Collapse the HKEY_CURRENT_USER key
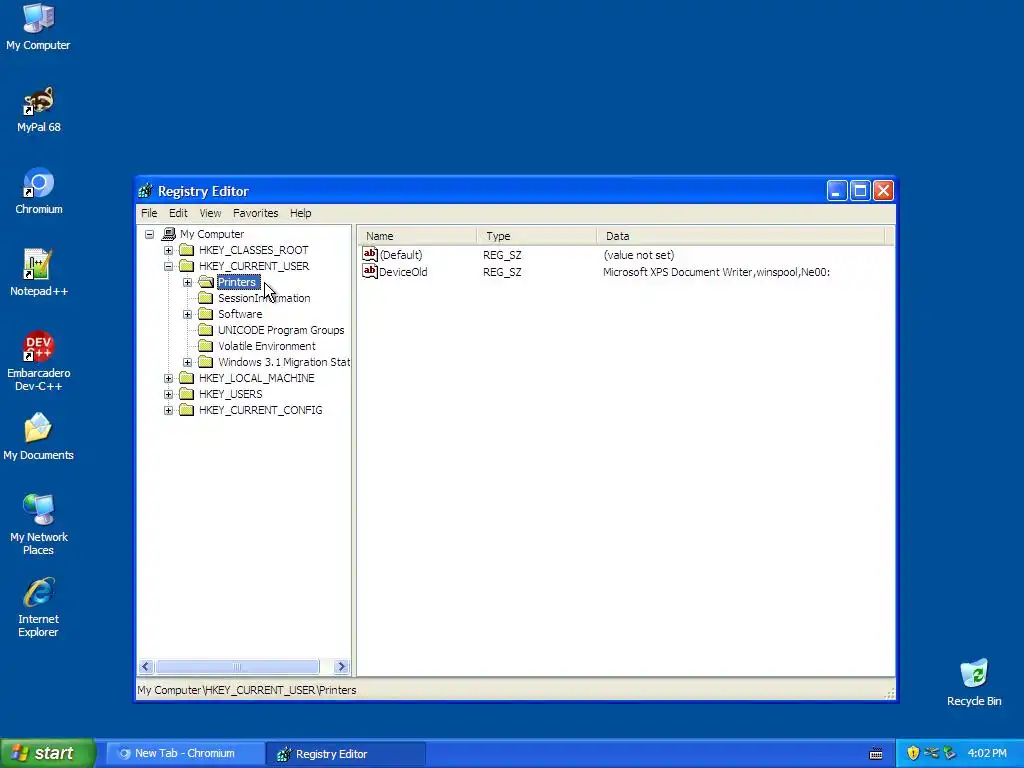The height and width of the screenshot is (768, 1024). coord(168,266)
